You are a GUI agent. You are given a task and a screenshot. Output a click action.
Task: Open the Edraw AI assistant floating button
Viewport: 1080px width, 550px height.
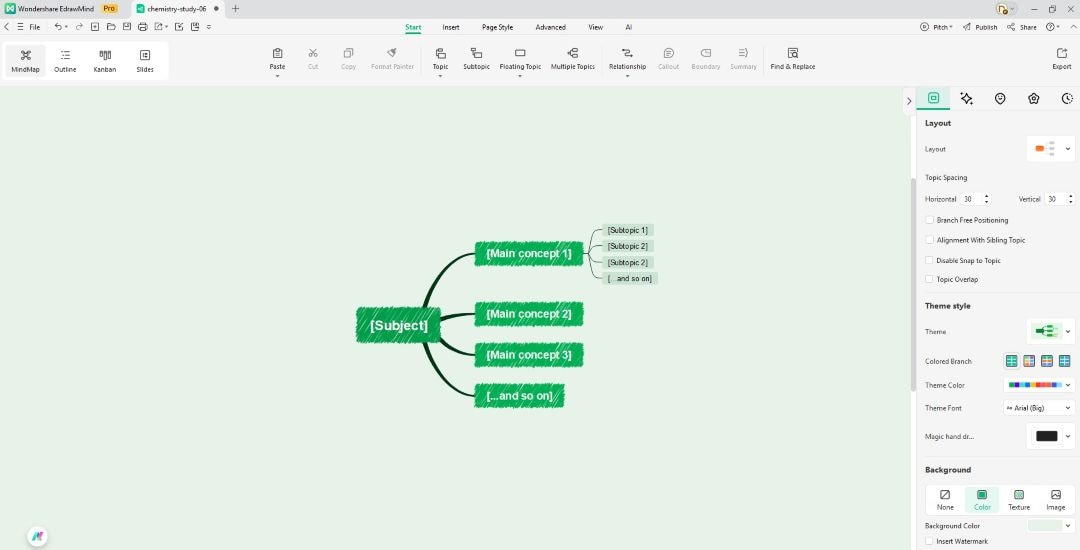click(x=37, y=536)
